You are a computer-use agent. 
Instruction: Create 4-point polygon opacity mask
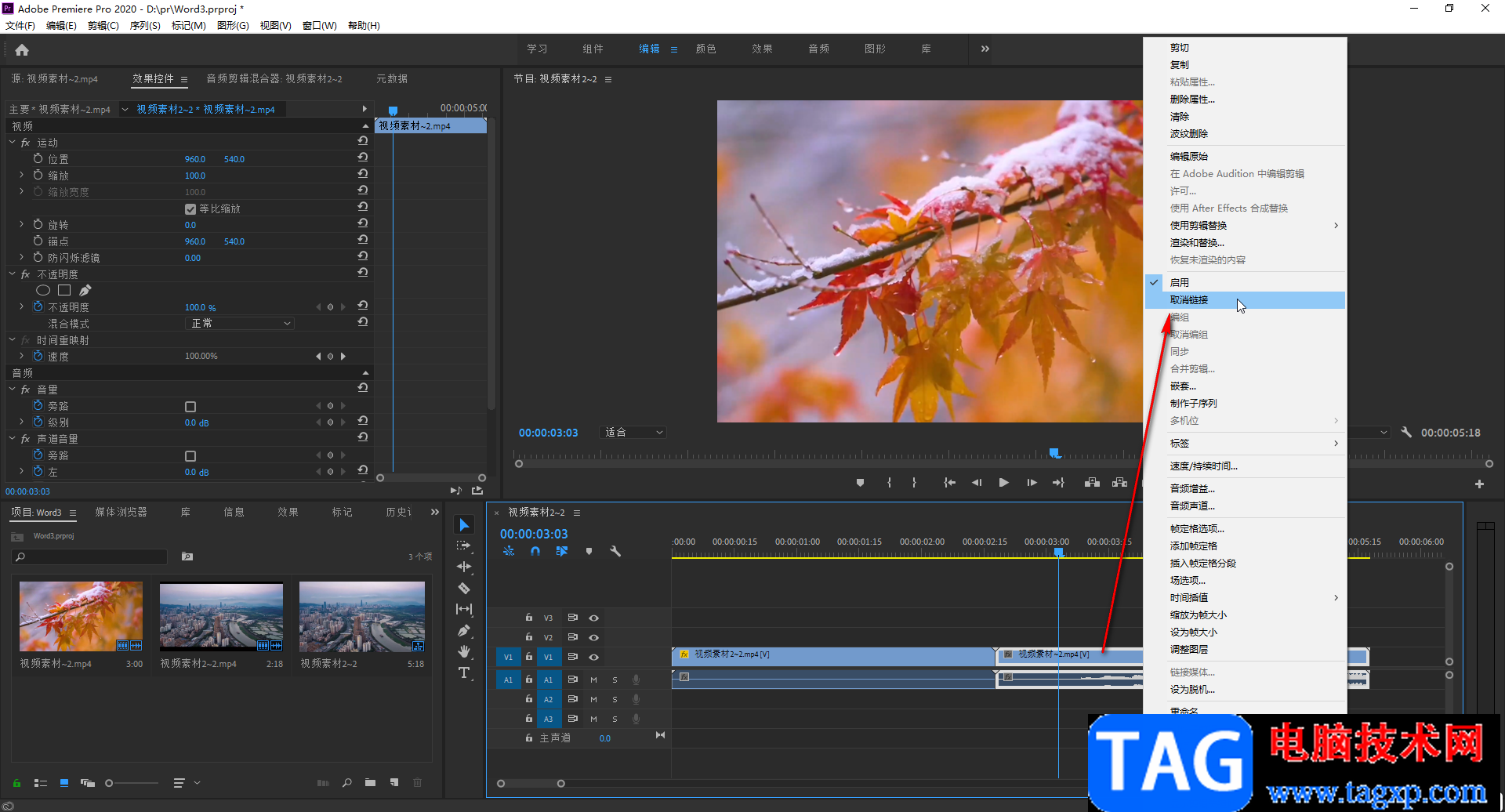pyautogui.click(x=64, y=290)
